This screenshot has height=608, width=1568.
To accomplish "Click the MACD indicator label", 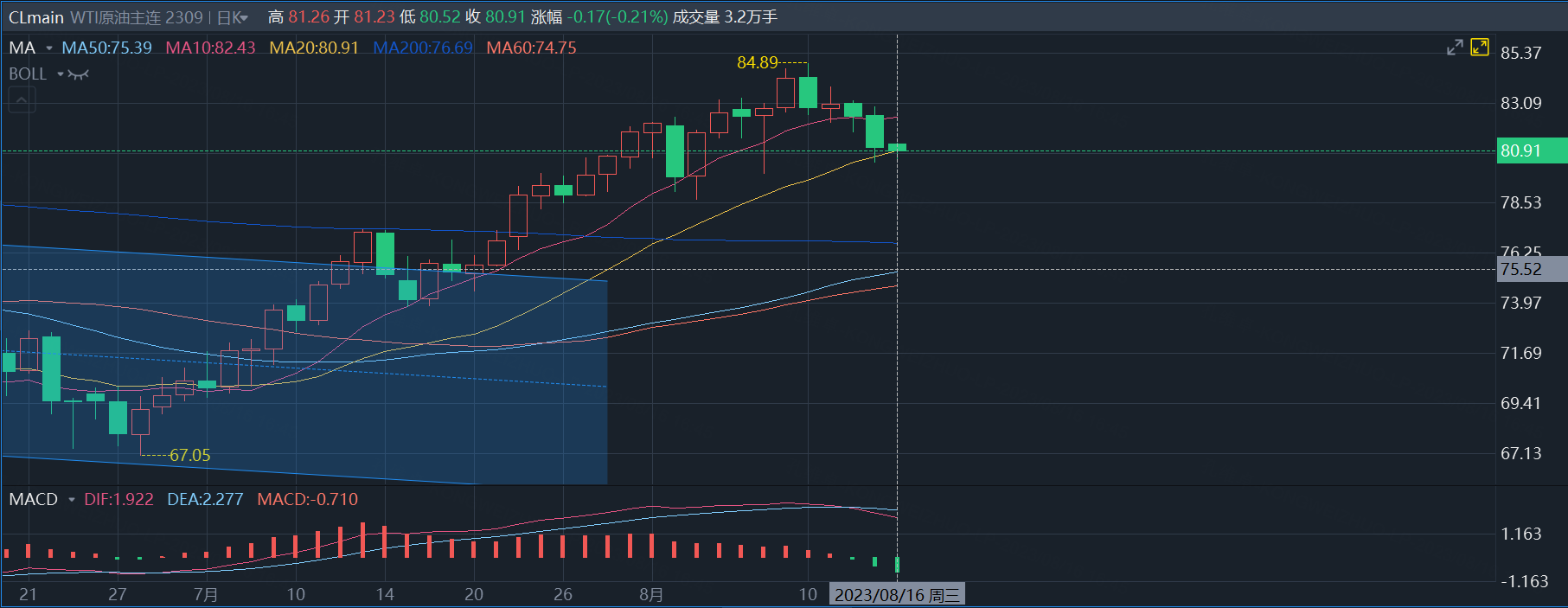I will [34, 500].
